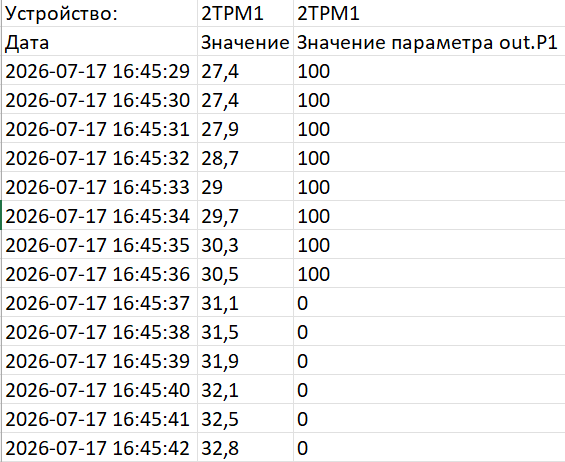Select the cell with value 32,8
This screenshot has height=462, width=565.
coord(245,448)
